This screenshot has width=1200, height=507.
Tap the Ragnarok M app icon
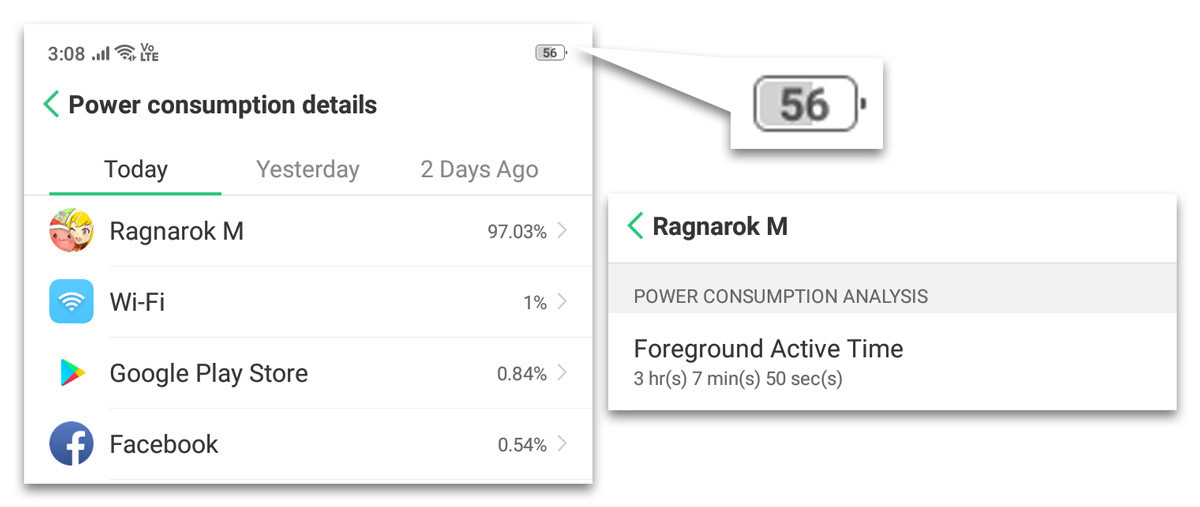[x=71, y=231]
